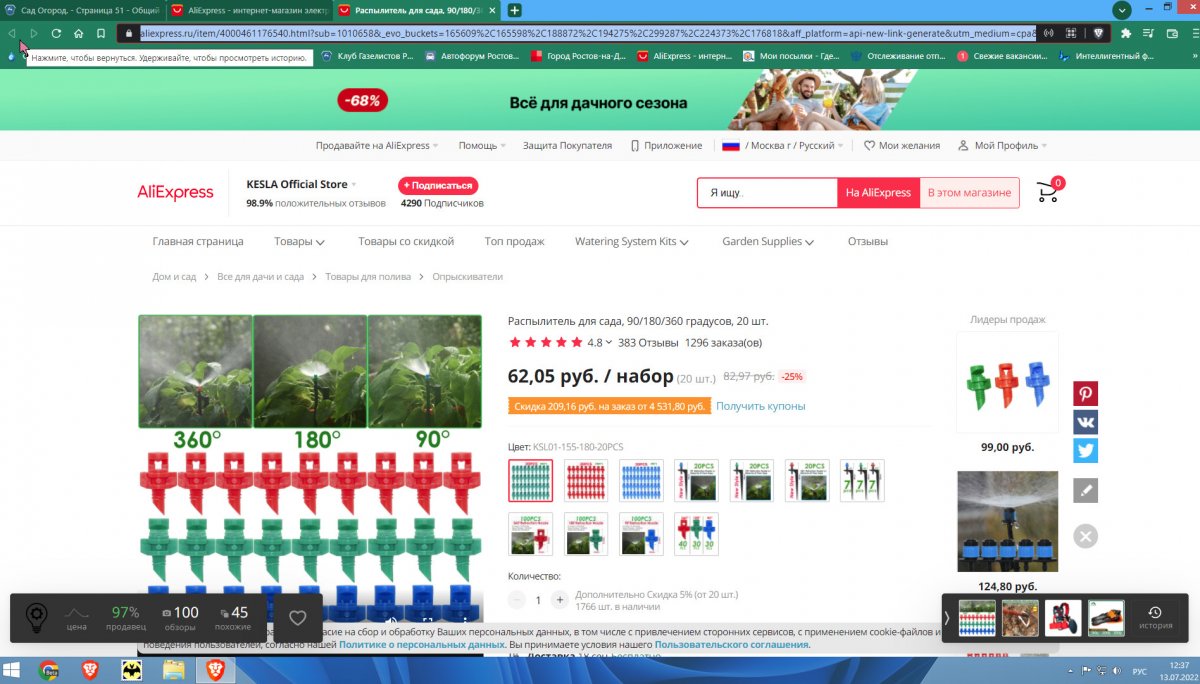The height and width of the screenshot is (684, 1200).
Task: Open the browser extensions puzzle icon
Action: point(1126,33)
